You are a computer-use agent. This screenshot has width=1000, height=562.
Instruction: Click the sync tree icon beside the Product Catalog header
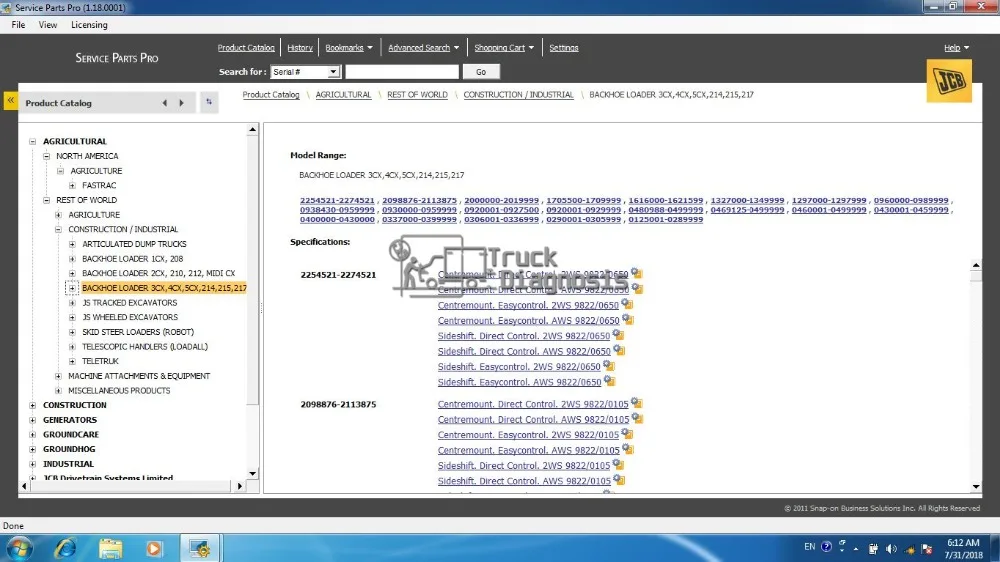point(209,102)
